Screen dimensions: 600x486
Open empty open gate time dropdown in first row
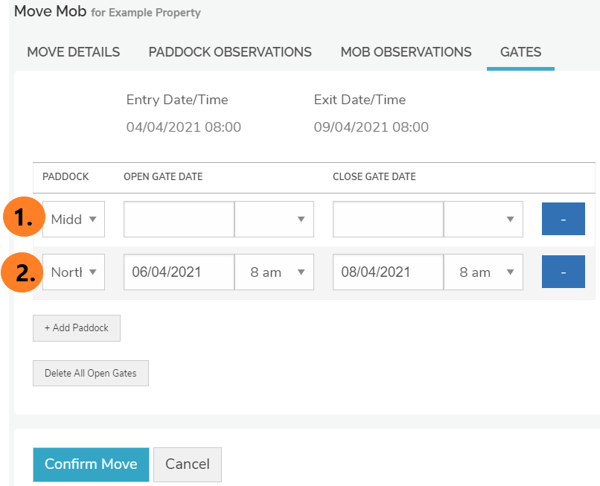(274, 219)
